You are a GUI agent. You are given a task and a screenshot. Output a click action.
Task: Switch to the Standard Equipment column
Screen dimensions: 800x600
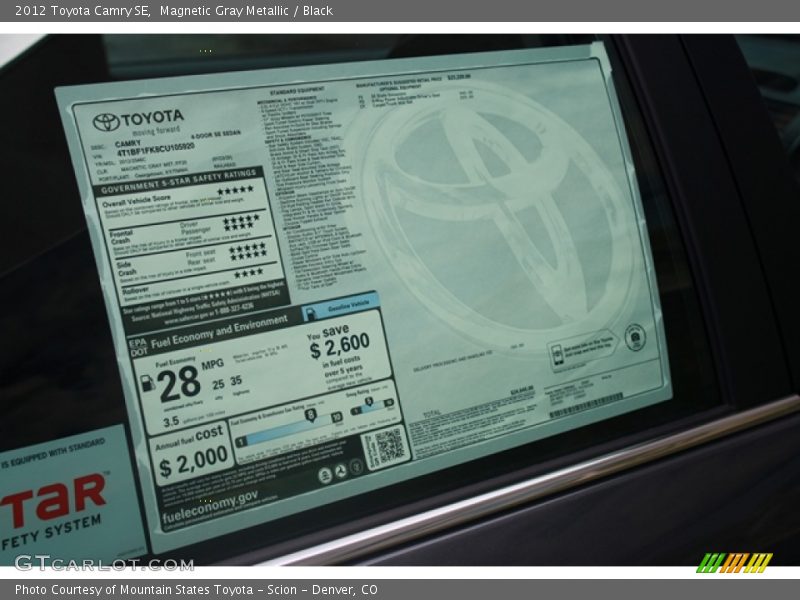[297, 92]
